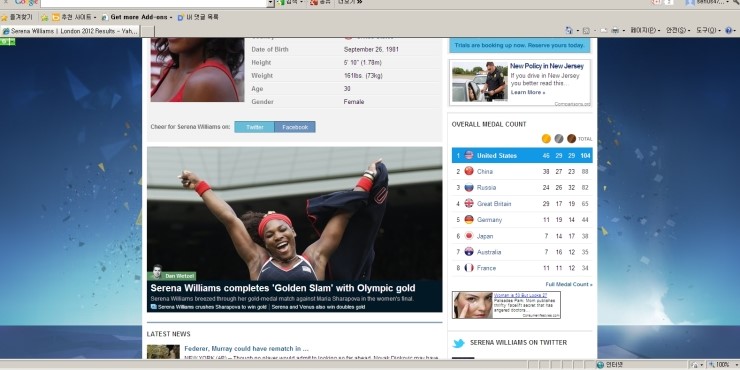Open the Full Medal Count link
The image size is (740, 370).
coord(569,284)
